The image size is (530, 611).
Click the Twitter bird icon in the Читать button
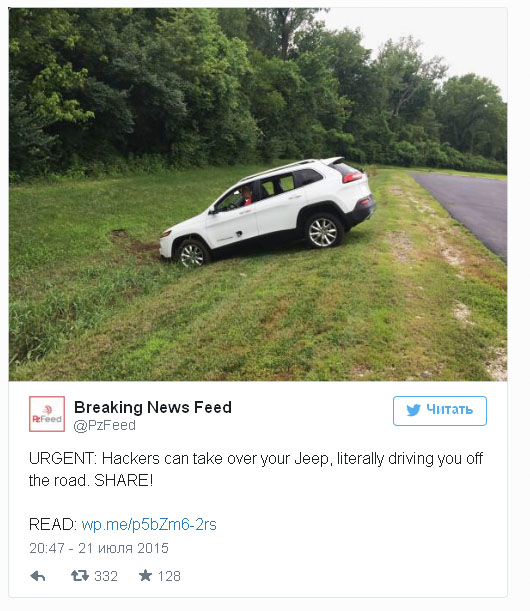(413, 410)
